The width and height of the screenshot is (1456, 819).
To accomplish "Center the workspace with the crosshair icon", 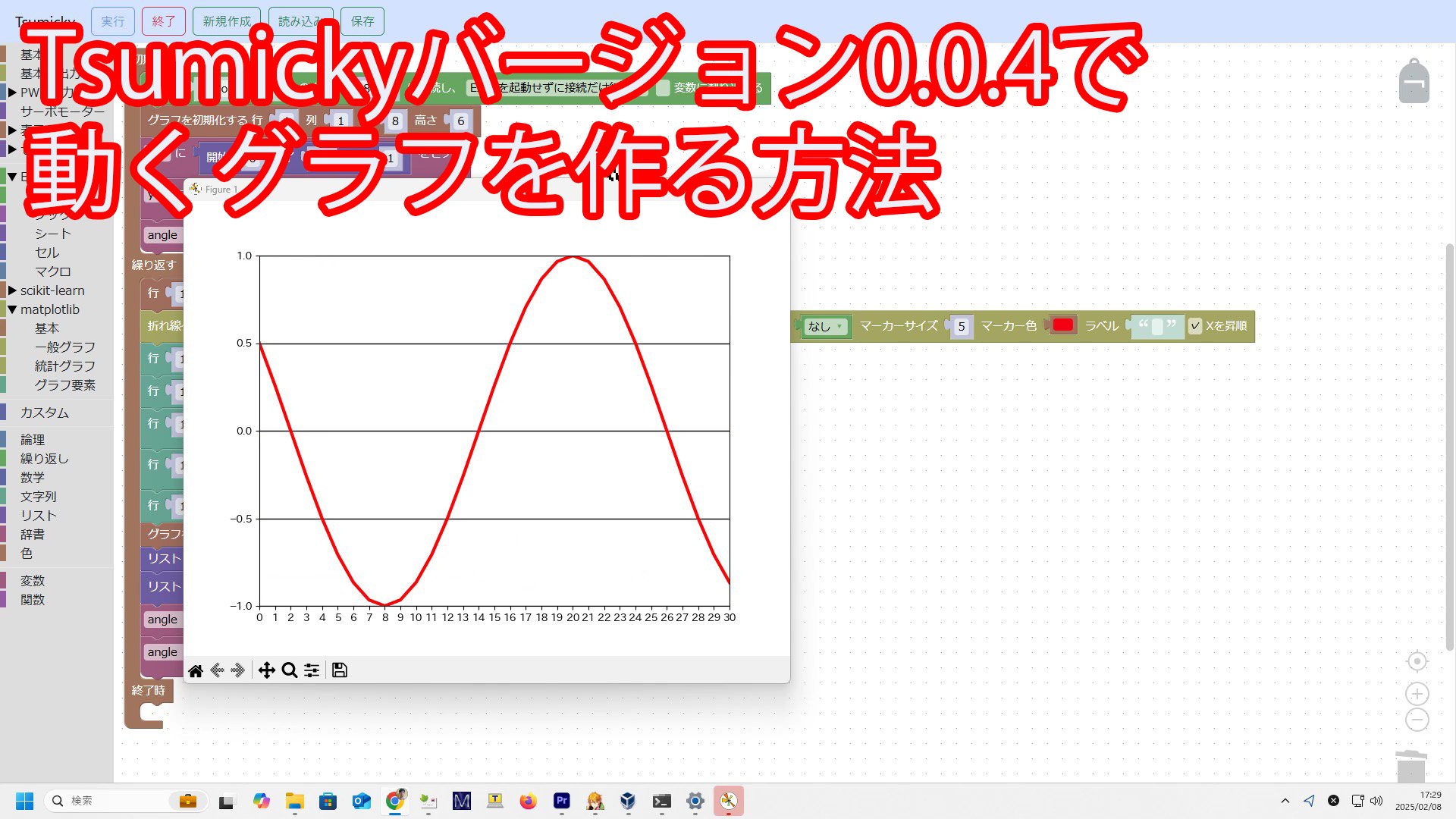I will pos(1417,661).
